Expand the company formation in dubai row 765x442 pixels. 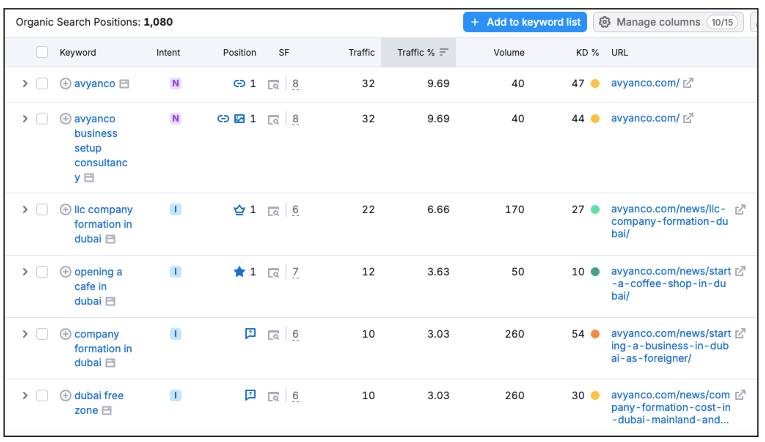pos(25,334)
